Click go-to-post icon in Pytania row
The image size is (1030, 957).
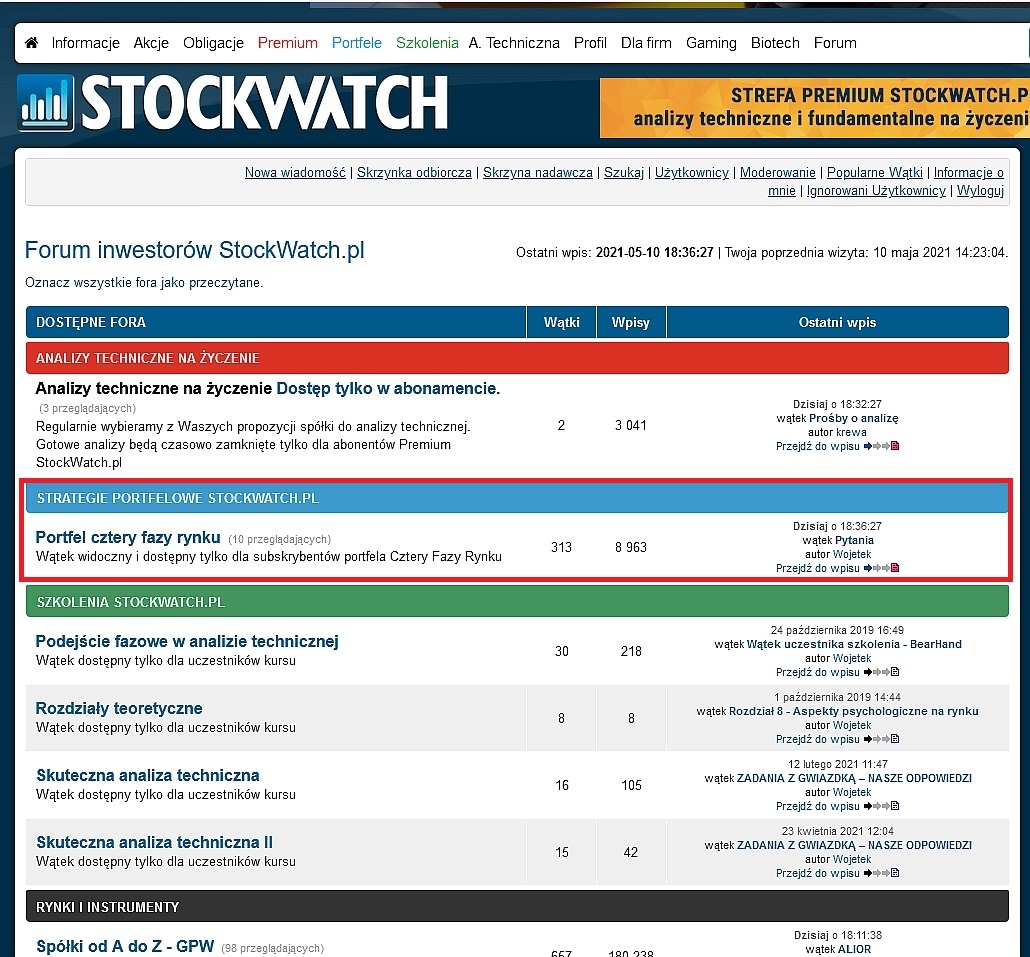click(x=881, y=568)
